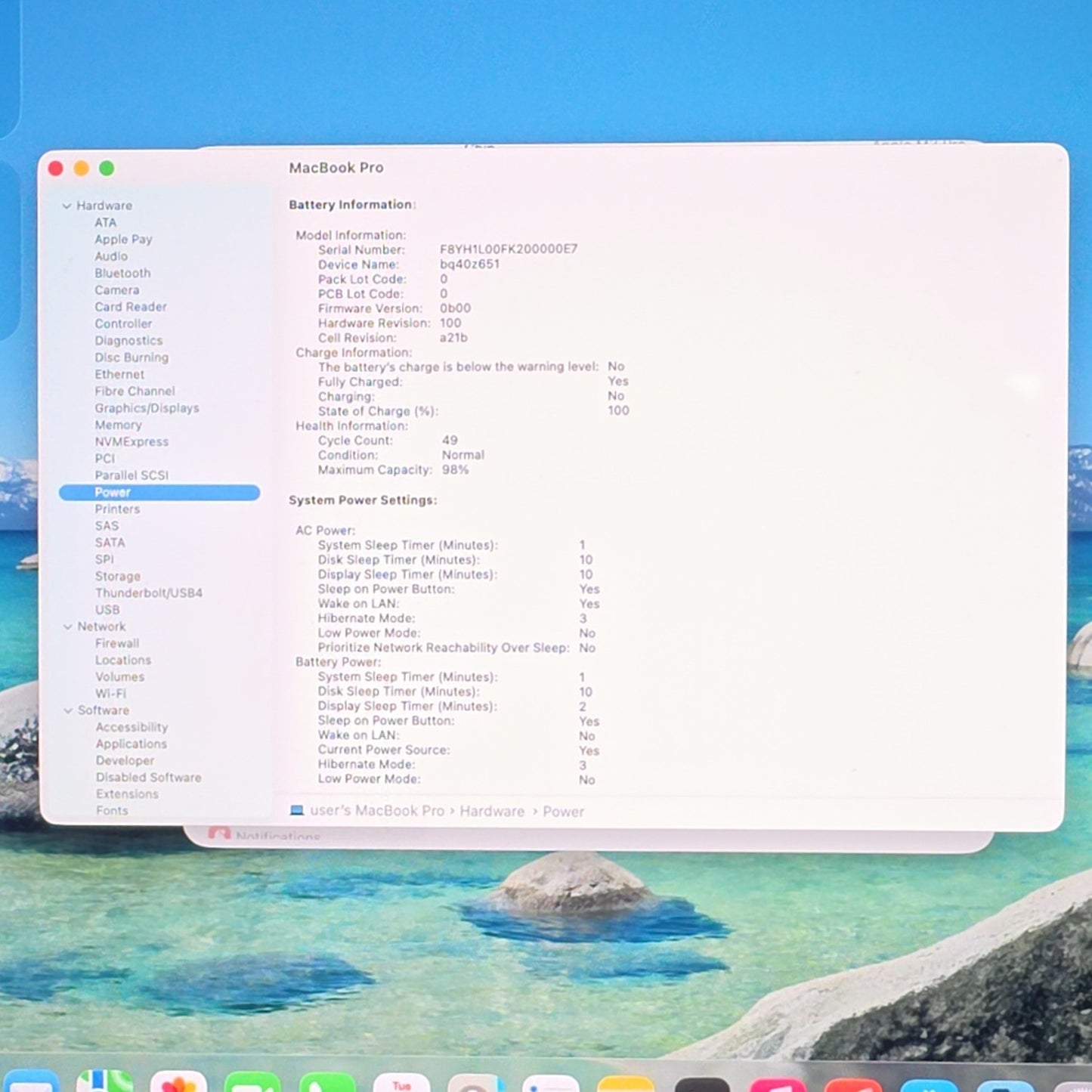The height and width of the screenshot is (1092, 1092).
Task: Select Memory in the sidebar
Action: click(x=118, y=425)
